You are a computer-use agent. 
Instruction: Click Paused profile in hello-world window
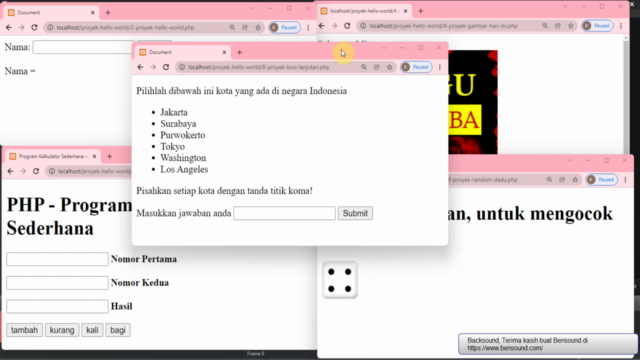(284, 27)
